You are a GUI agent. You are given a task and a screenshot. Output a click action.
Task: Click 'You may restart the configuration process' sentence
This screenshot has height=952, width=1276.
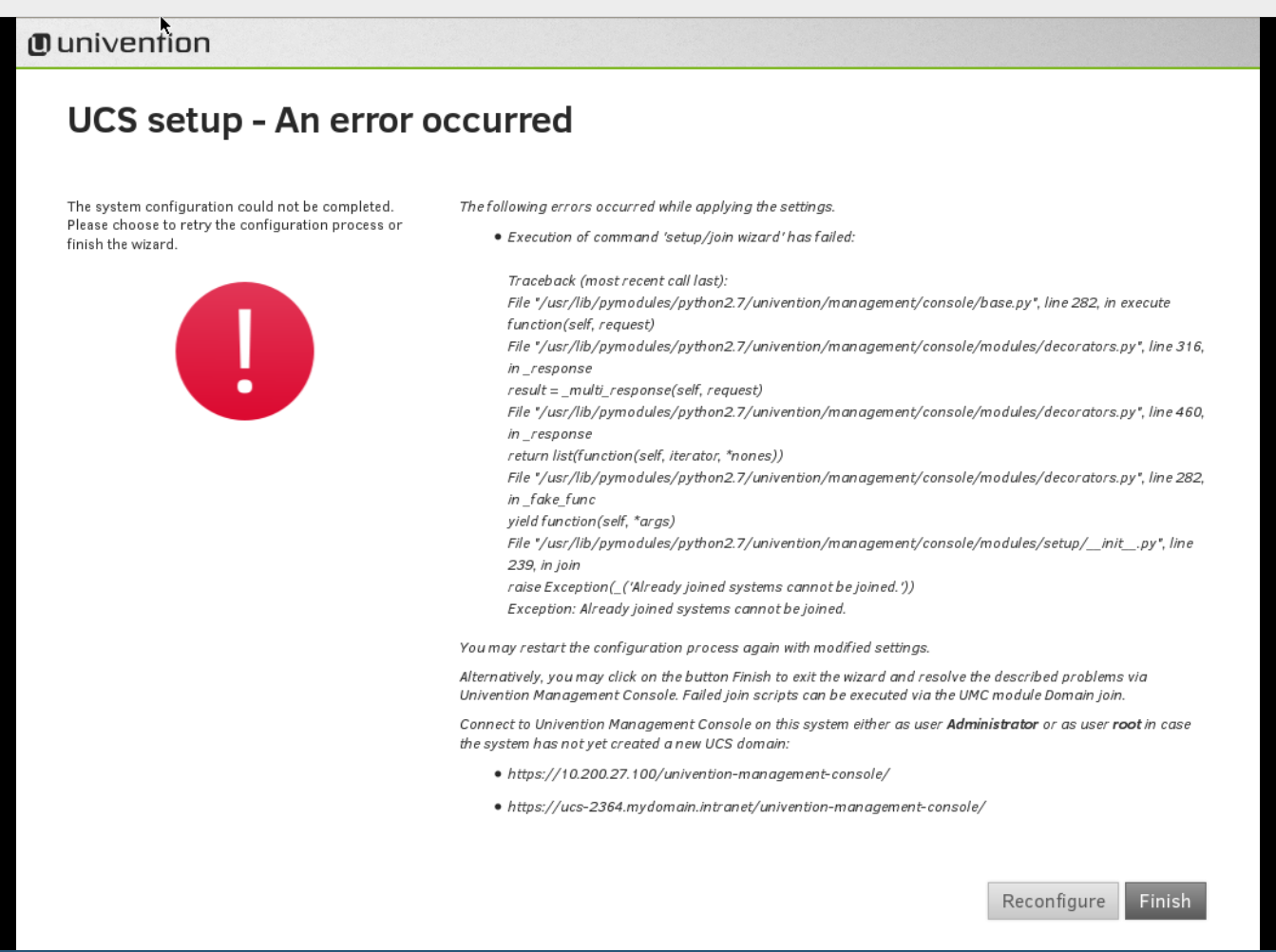tap(694, 648)
